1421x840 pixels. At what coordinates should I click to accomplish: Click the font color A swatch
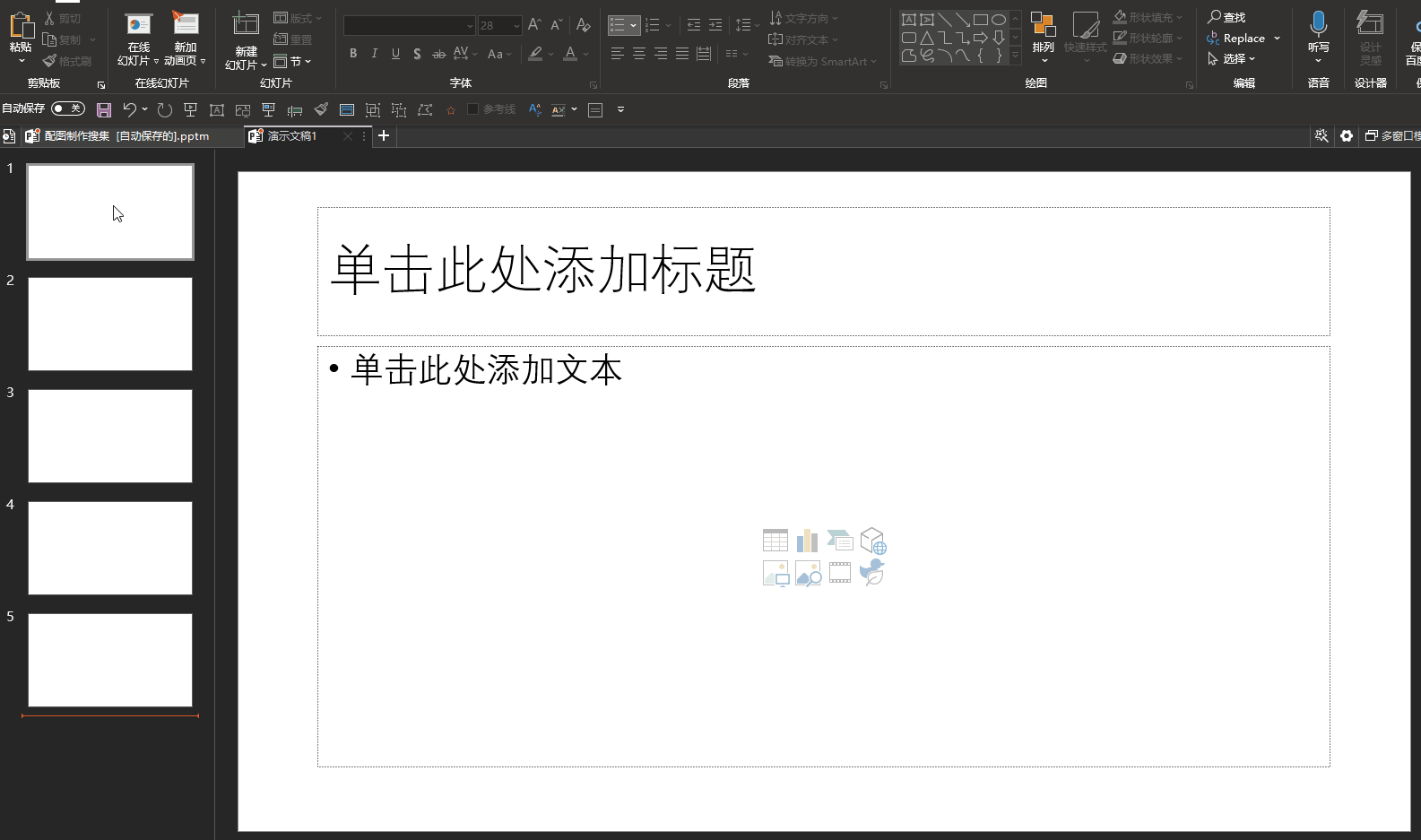pos(570,54)
